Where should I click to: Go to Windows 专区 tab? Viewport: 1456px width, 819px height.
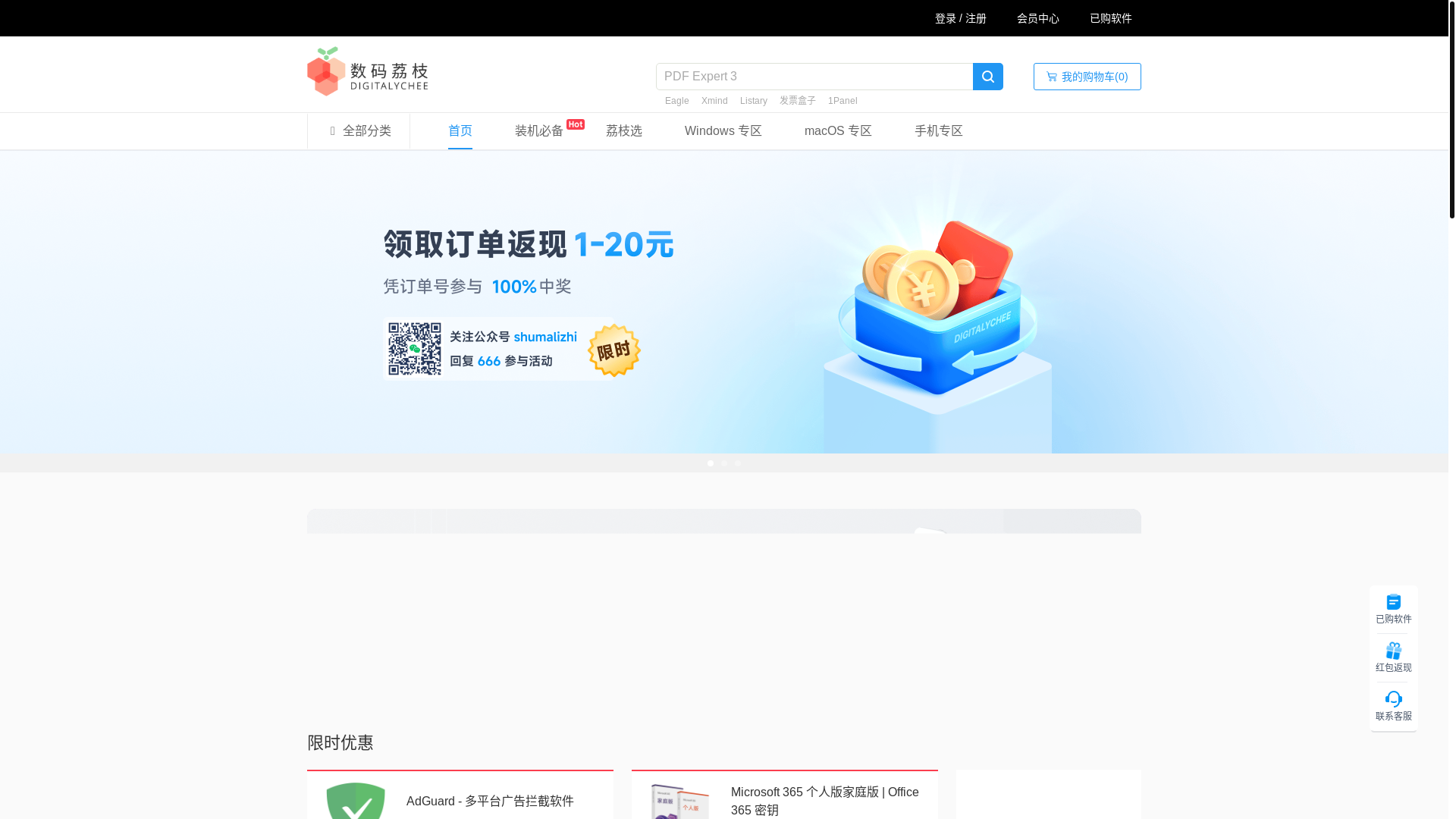coord(723,131)
